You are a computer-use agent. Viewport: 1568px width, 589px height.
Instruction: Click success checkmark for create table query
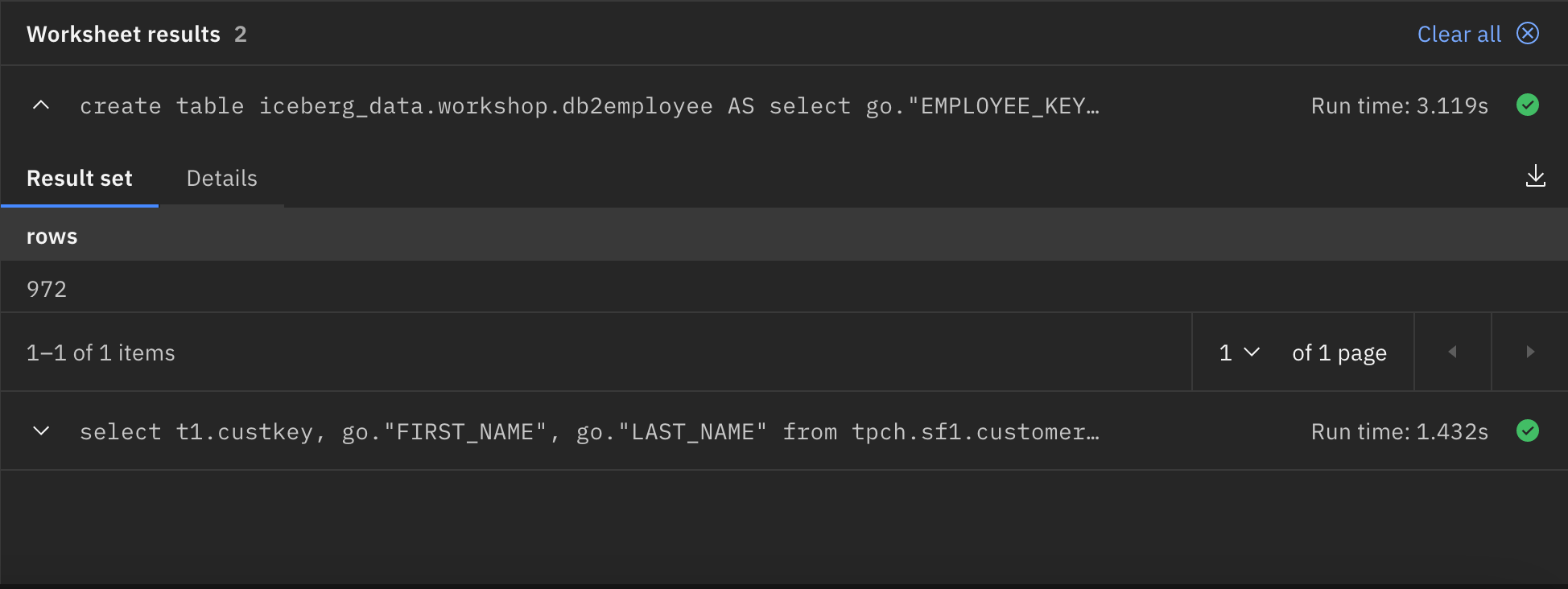(1528, 105)
